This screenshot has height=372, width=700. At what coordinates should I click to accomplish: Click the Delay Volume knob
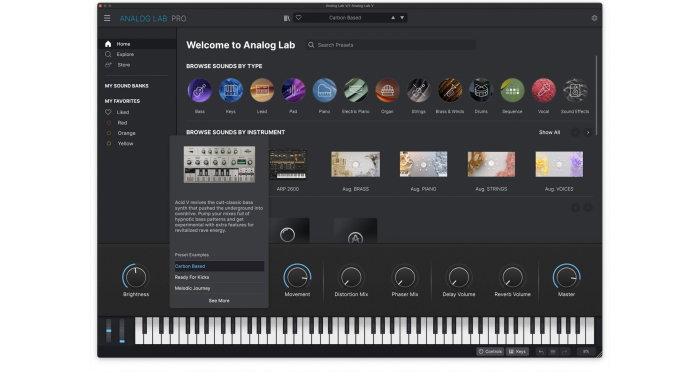[x=458, y=277]
